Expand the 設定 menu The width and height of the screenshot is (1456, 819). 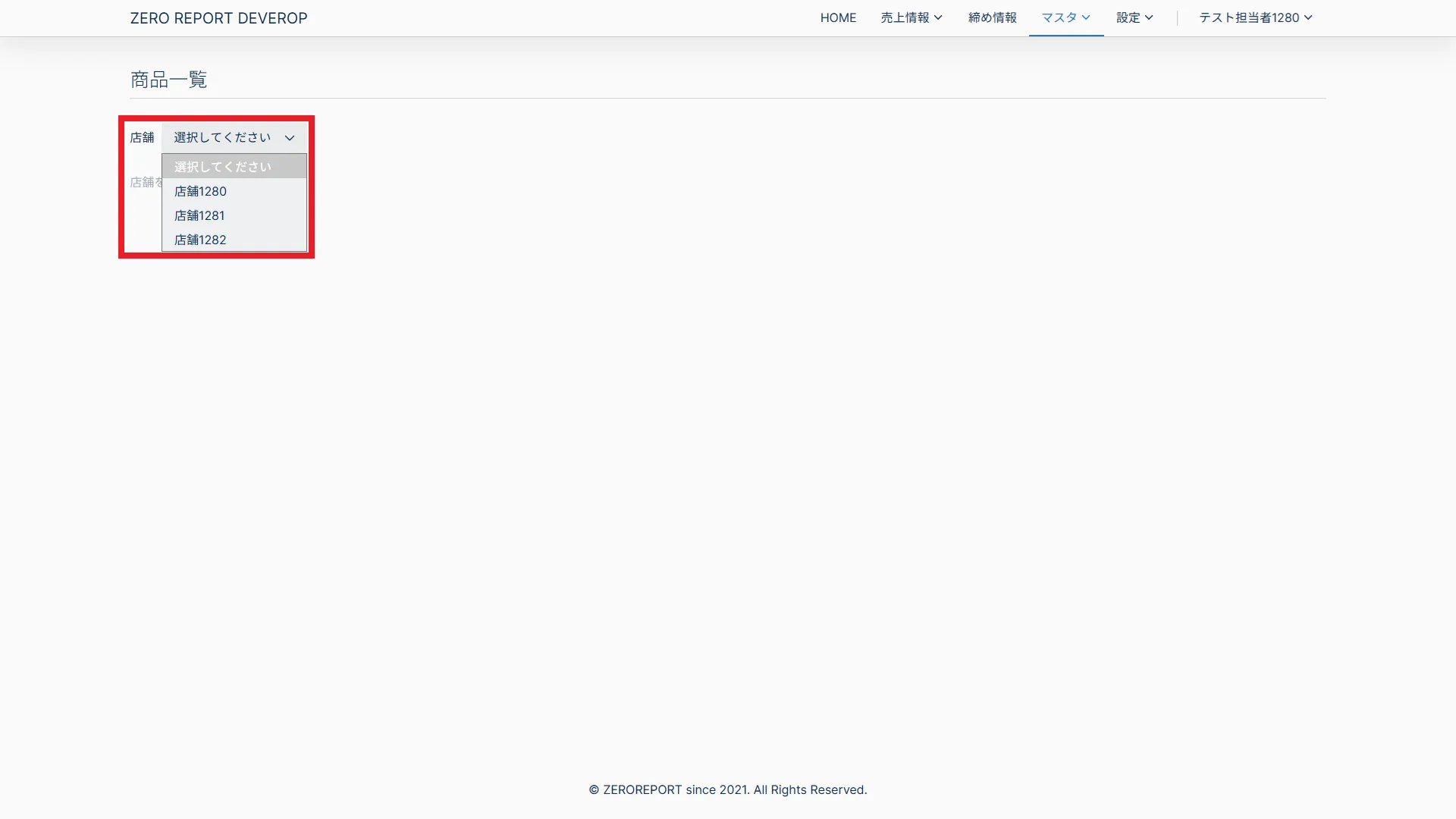tap(1128, 18)
